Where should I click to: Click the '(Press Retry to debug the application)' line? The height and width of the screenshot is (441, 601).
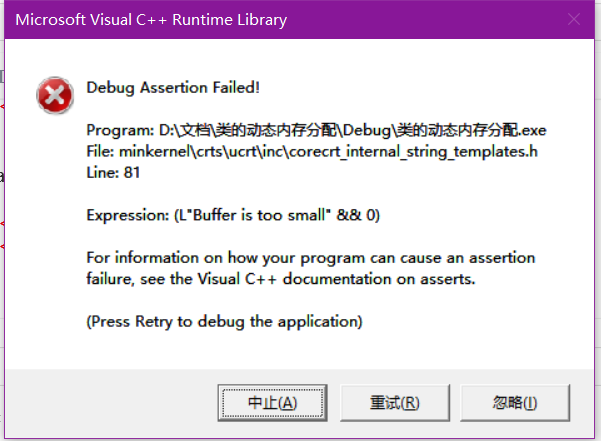coord(224,321)
